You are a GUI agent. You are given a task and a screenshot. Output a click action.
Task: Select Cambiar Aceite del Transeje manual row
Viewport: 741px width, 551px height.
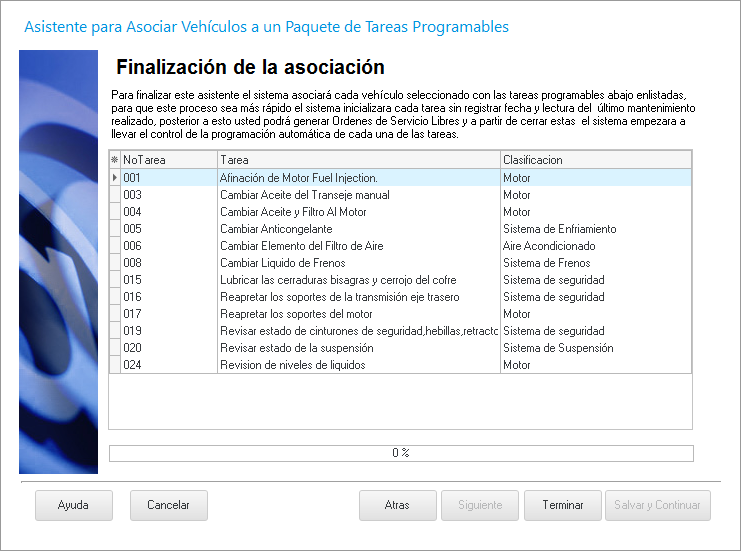[x=304, y=195]
